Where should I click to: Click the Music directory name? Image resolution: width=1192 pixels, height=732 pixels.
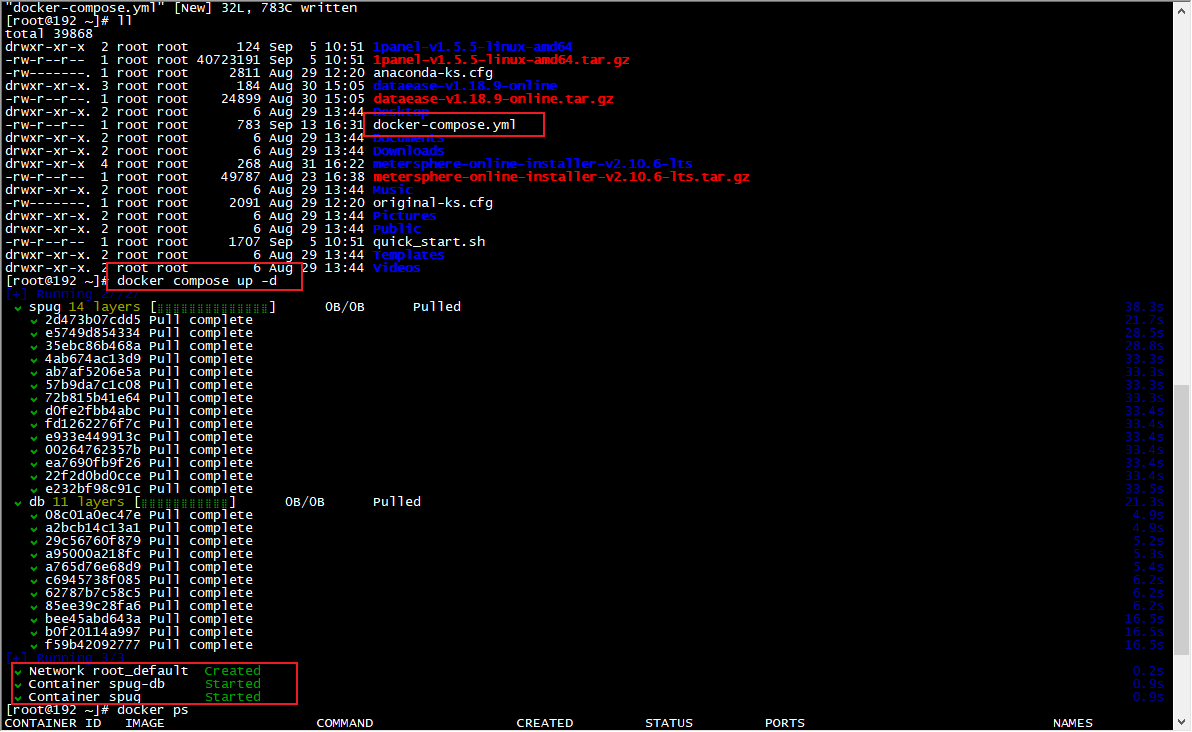click(392, 190)
